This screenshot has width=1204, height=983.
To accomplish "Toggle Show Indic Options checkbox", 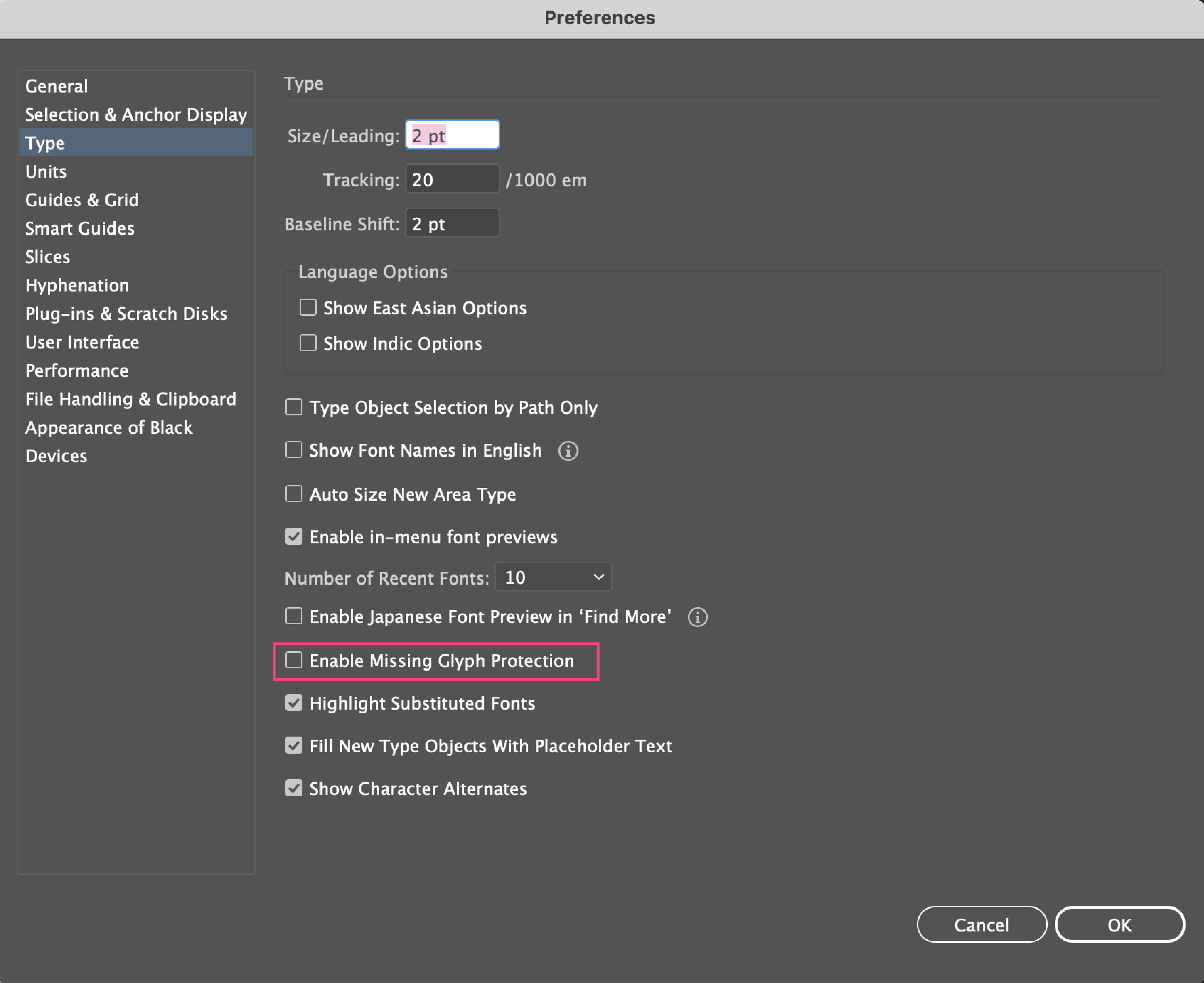I will pos(308,343).
